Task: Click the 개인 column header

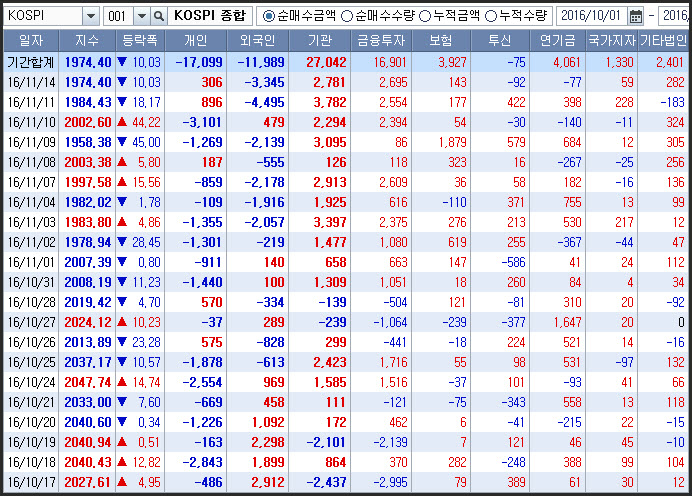Action: point(196,41)
